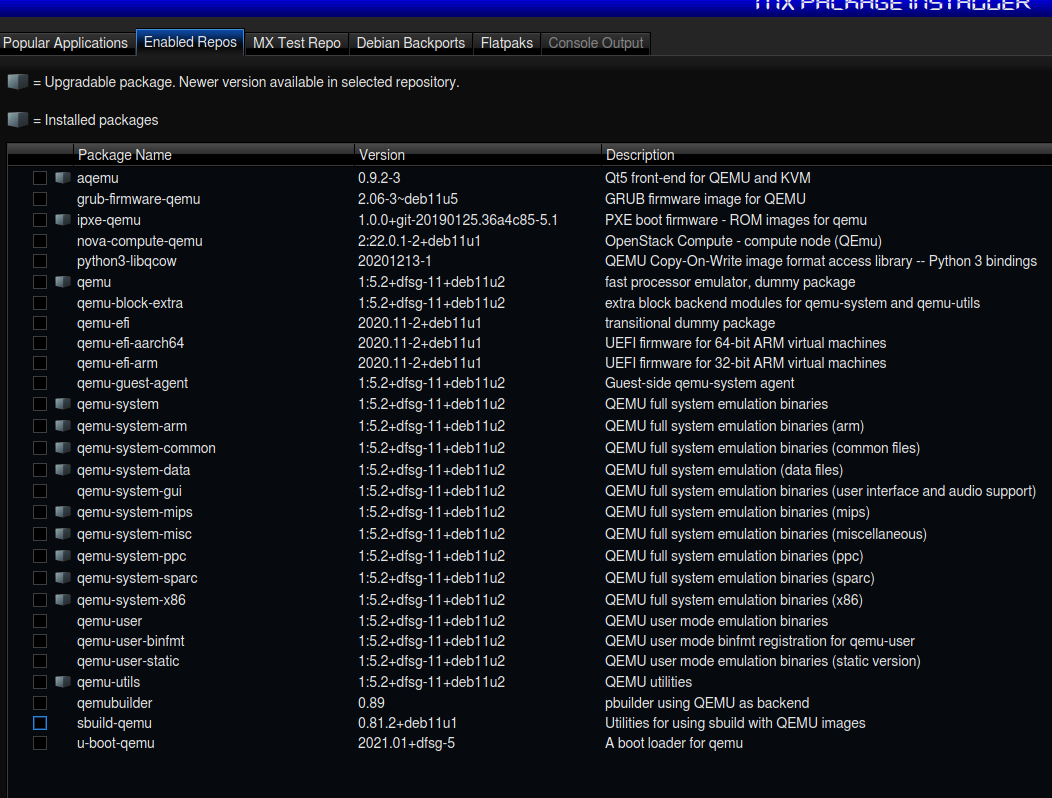1052x798 pixels.
Task: Sort by the Description column header
Action: click(x=827, y=155)
